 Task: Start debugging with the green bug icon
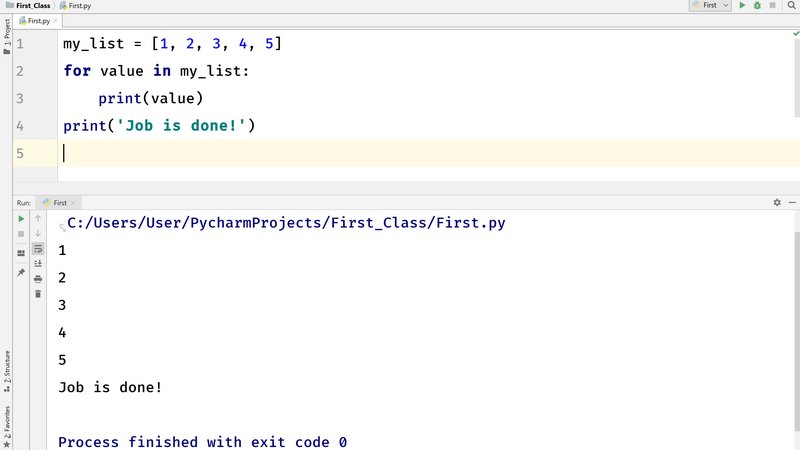[x=757, y=5]
